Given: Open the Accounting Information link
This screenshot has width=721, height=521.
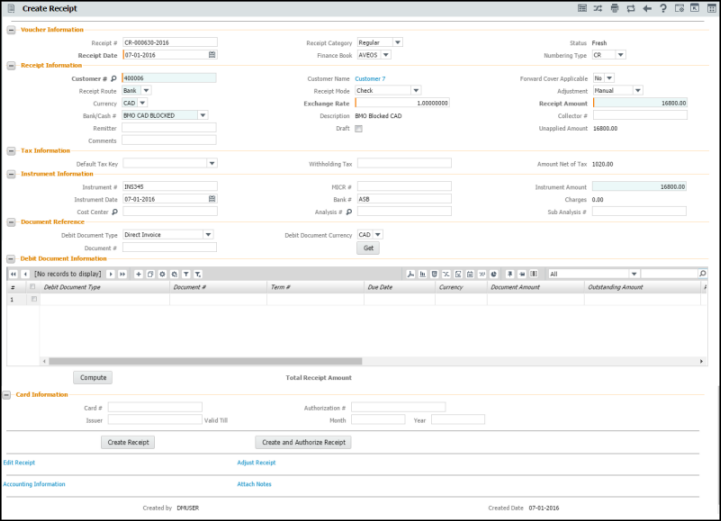Looking at the screenshot, I should [34, 484].
